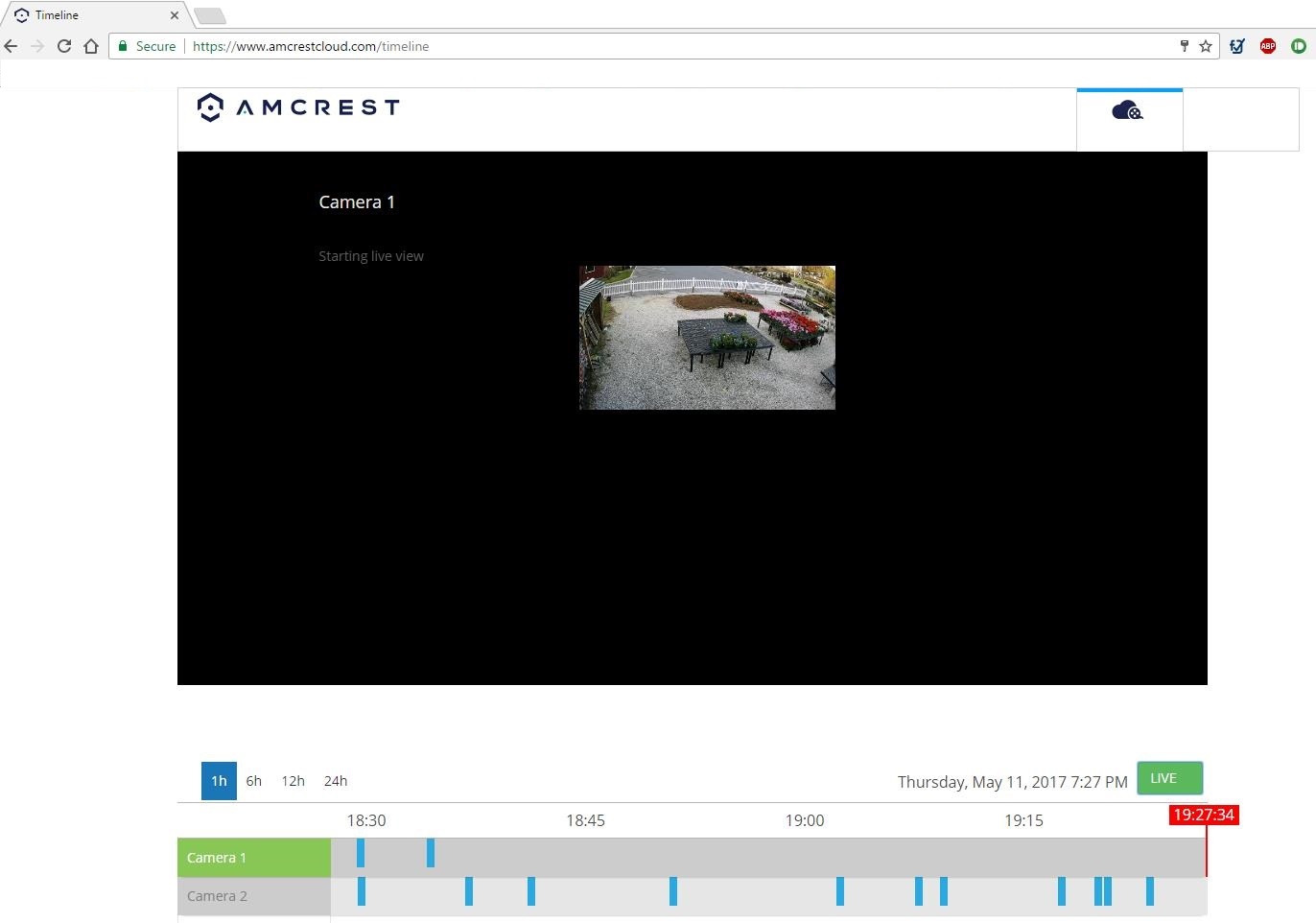Open Camera 1 event marker just before 18:30
This screenshot has height=923, width=1316.
tap(361, 853)
